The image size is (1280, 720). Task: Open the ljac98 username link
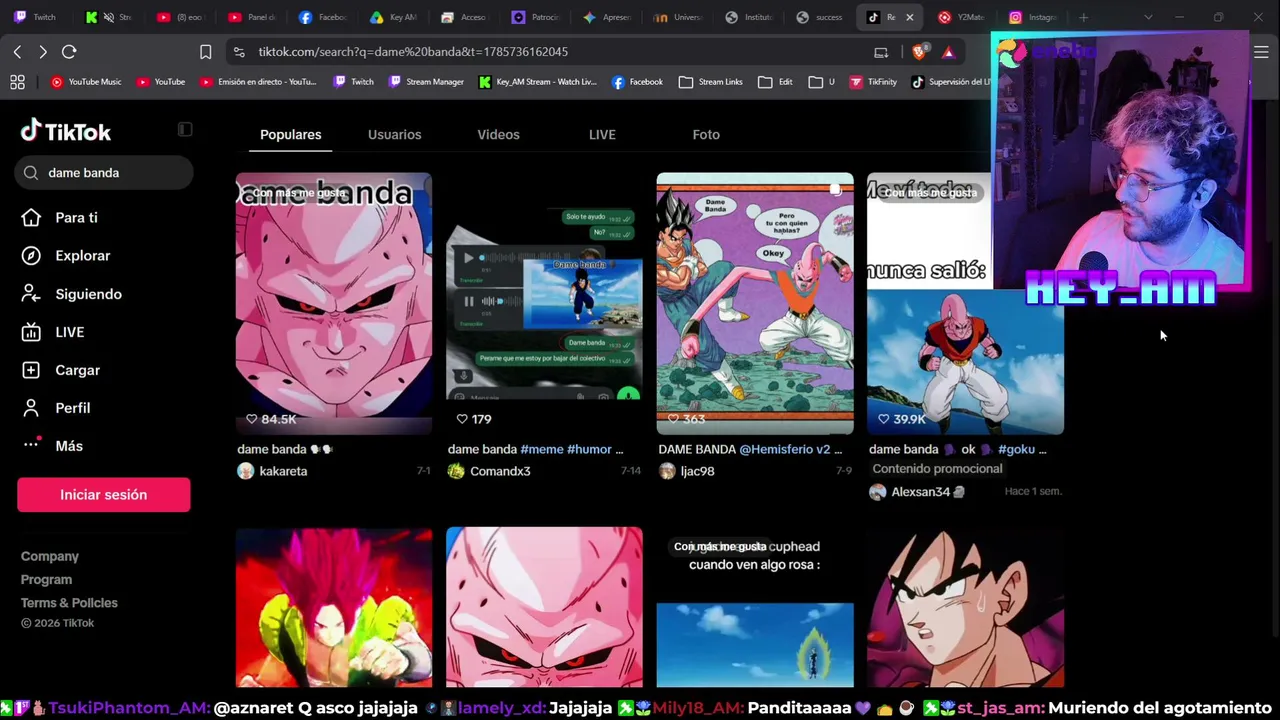697,471
